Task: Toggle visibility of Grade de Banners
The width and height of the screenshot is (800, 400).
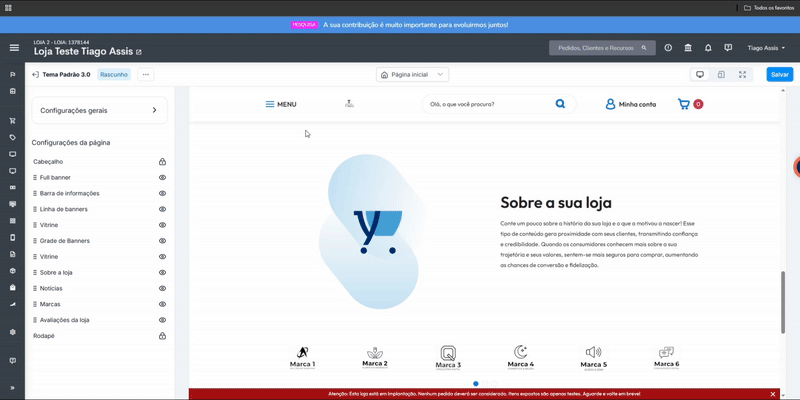Action: [162, 241]
